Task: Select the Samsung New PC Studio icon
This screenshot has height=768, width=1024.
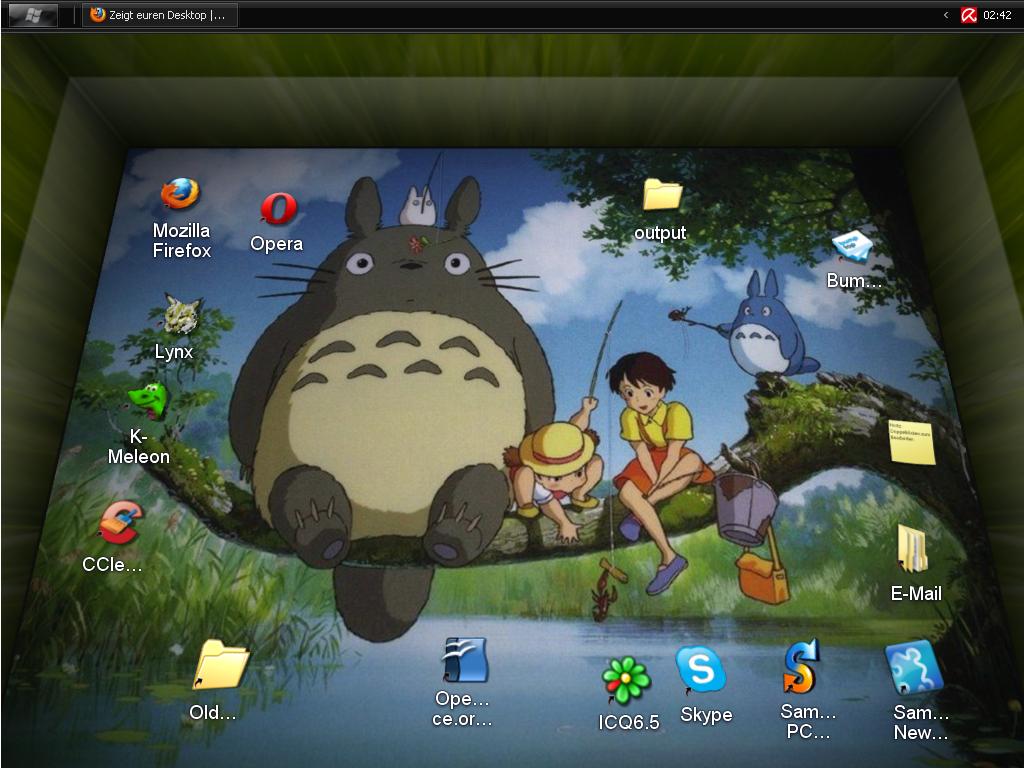Action: 914,668
